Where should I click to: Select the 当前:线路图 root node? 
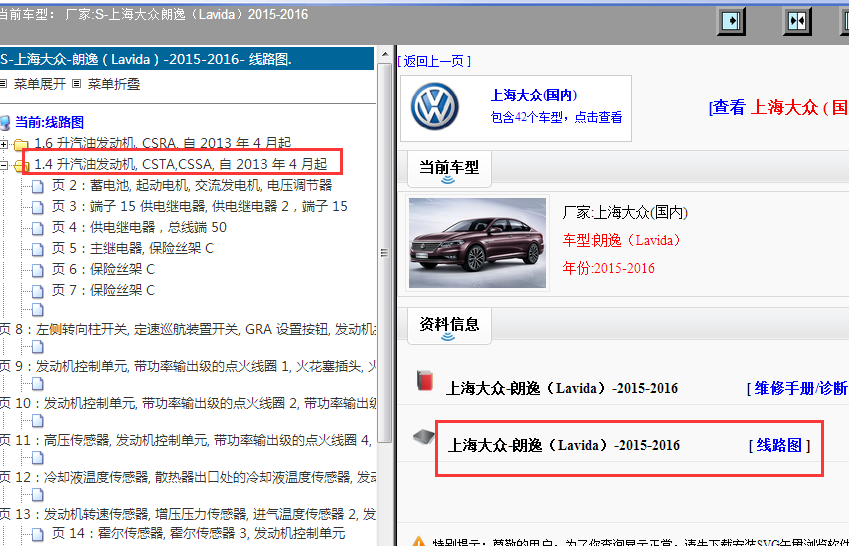click(x=49, y=122)
